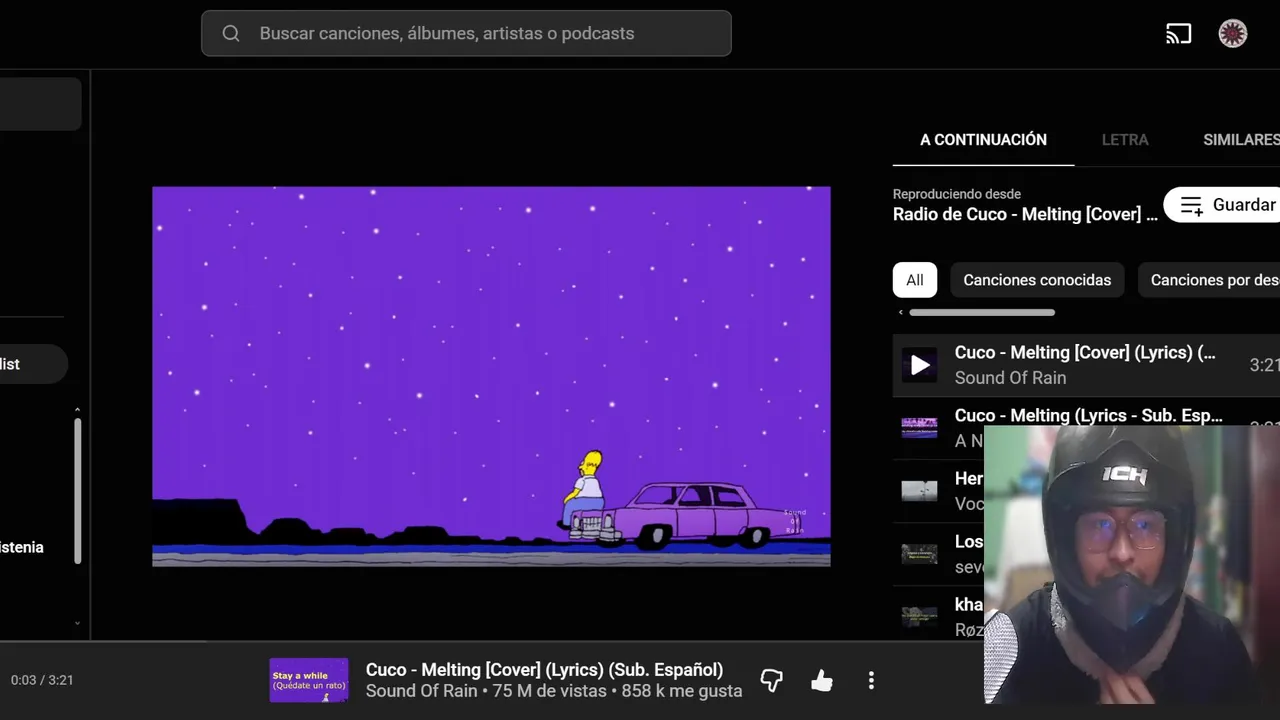Click the thumbnail of second queue song
This screenshot has height=720, width=1280.
(x=919, y=428)
